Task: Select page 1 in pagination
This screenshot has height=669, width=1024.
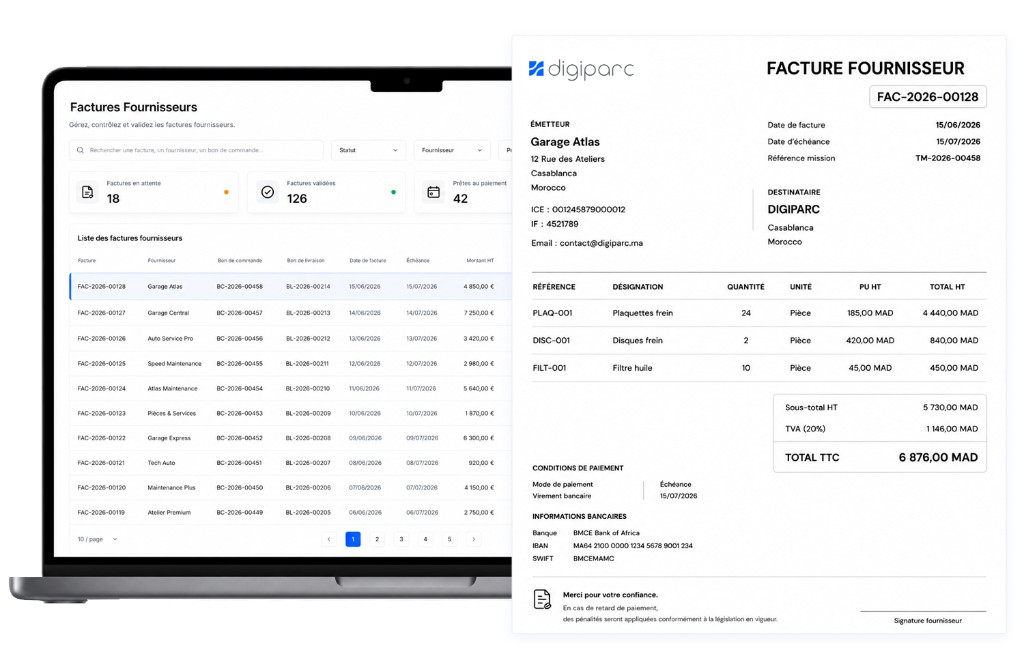Action: 353,540
